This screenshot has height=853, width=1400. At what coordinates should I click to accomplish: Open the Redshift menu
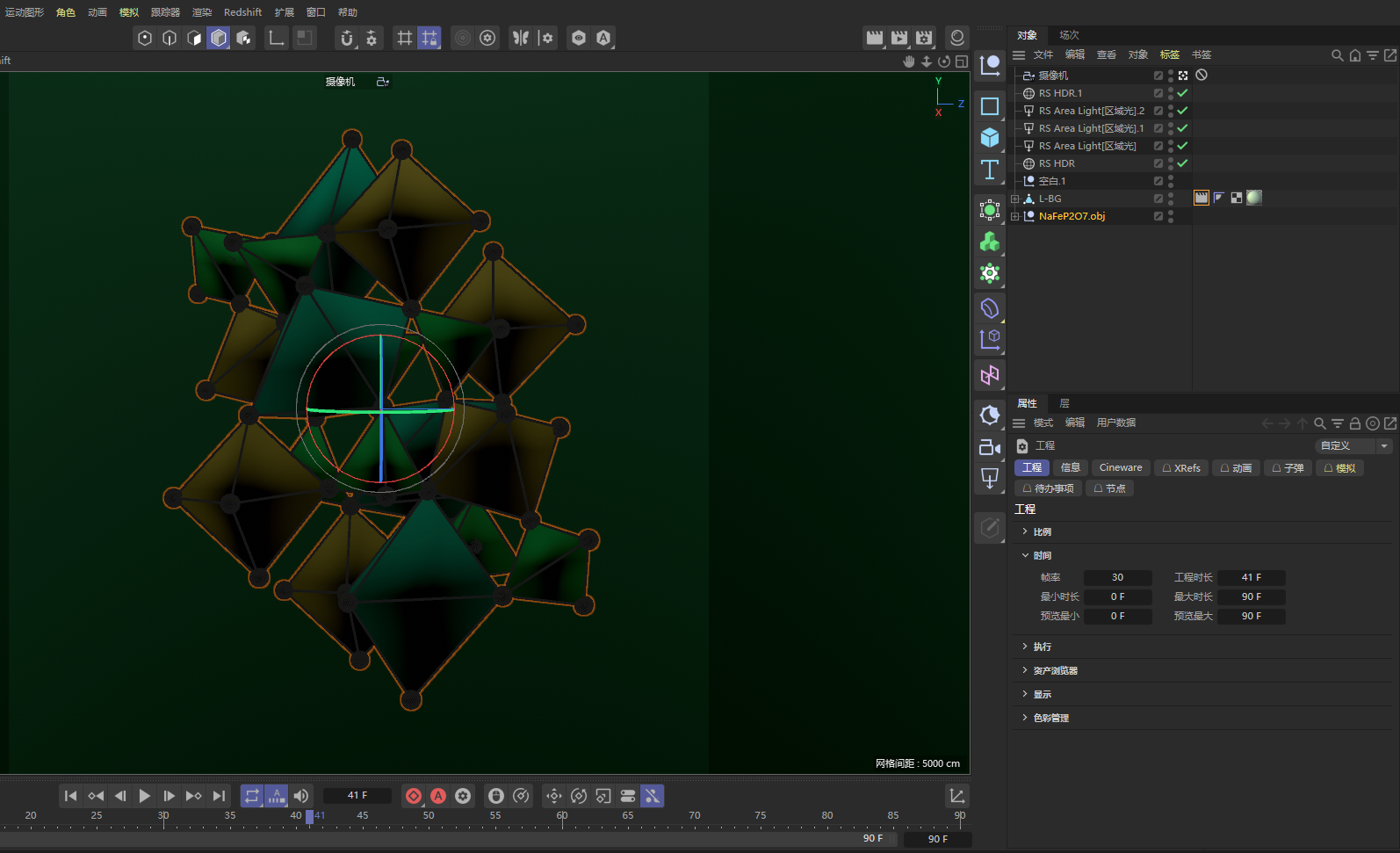coord(242,12)
